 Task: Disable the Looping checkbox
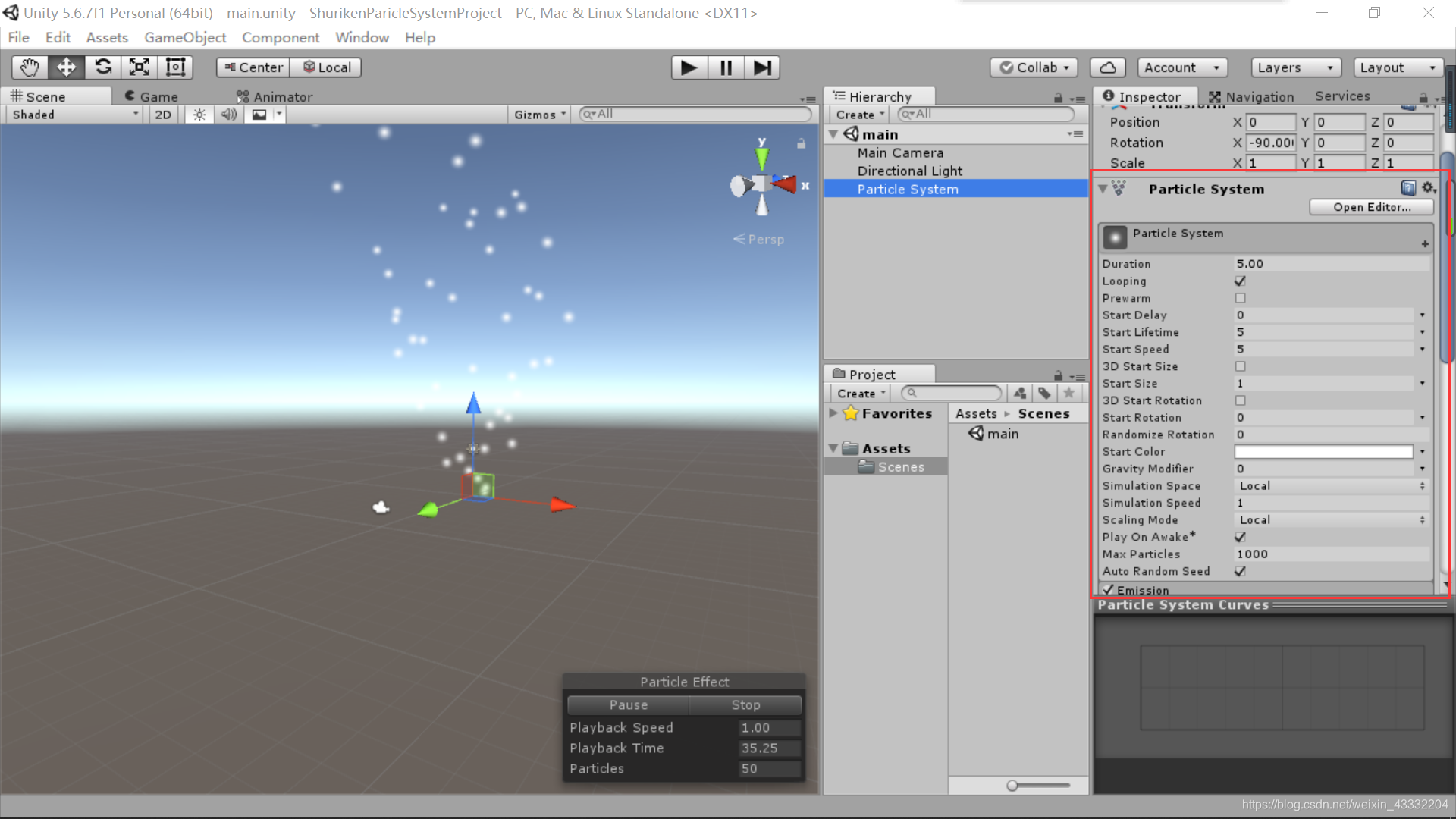1241,281
